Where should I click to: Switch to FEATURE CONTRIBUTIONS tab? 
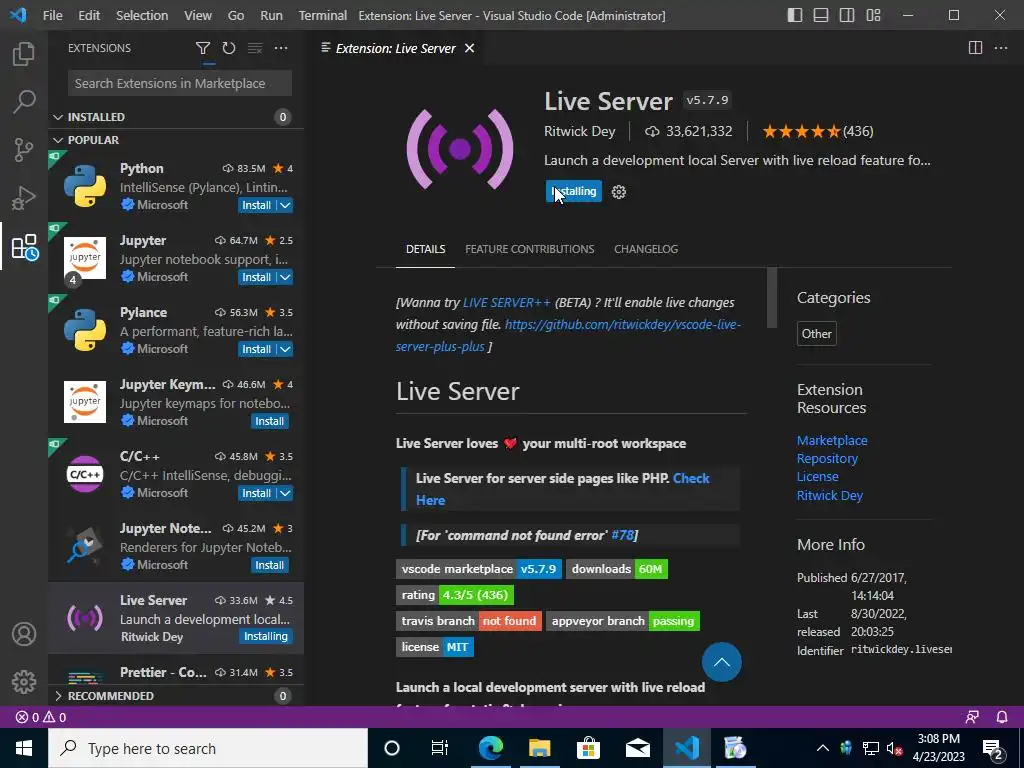[x=530, y=249]
